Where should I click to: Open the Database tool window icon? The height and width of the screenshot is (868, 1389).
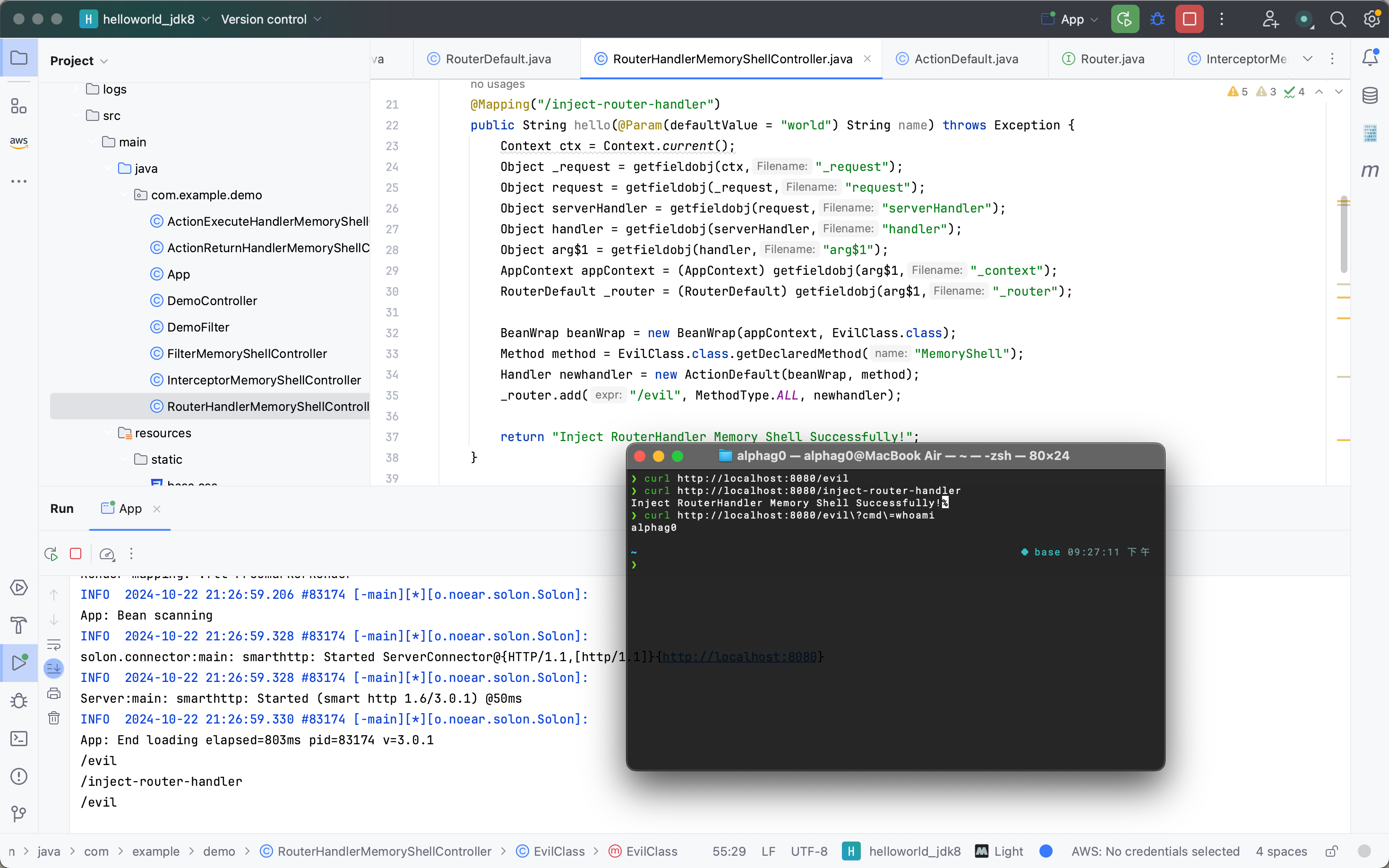pyautogui.click(x=1370, y=95)
